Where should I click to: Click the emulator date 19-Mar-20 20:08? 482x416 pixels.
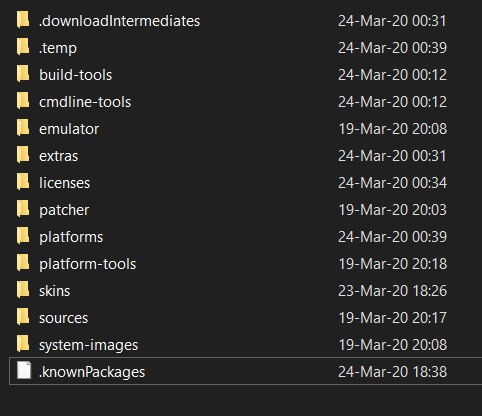[x=393, y=129]
